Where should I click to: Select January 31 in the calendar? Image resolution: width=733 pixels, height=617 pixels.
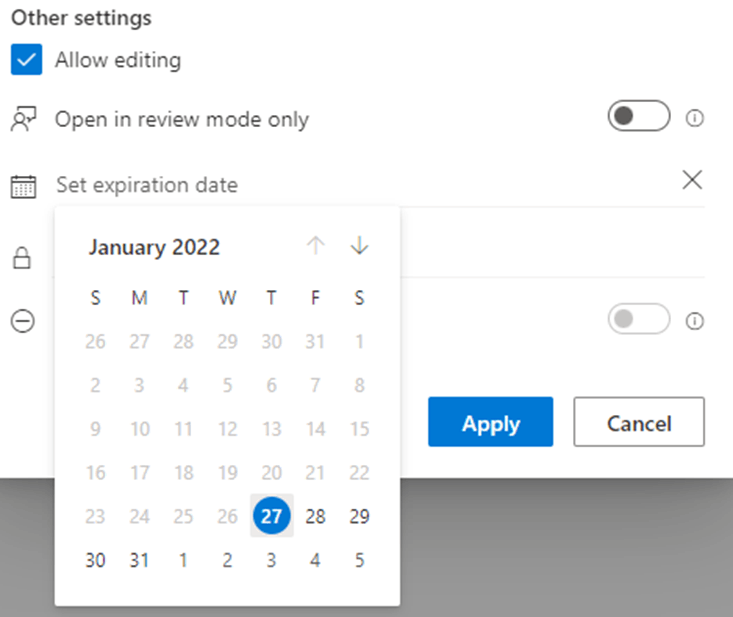click(x=139, y=560)
